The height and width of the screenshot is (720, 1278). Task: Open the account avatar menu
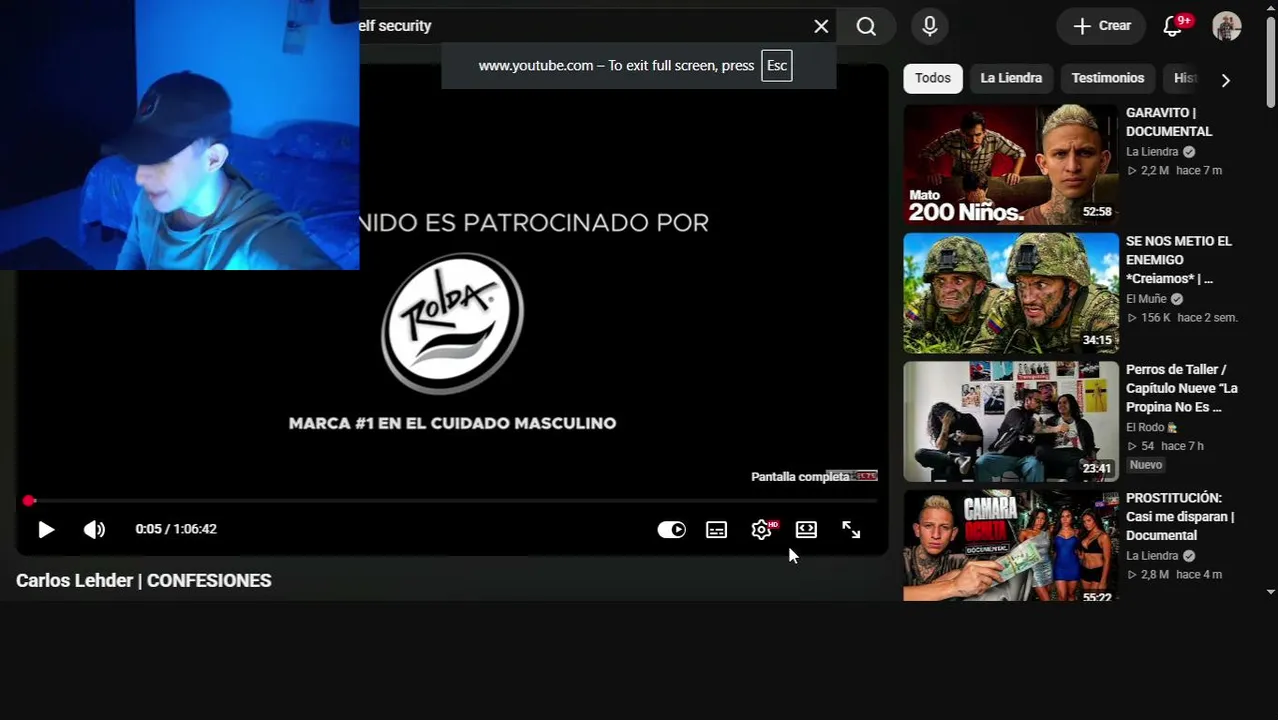pos(1227,27)
